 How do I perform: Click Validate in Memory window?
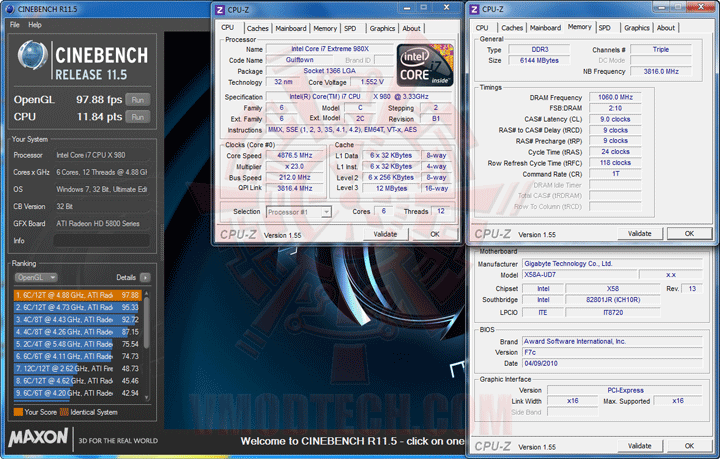coord(640,234)
